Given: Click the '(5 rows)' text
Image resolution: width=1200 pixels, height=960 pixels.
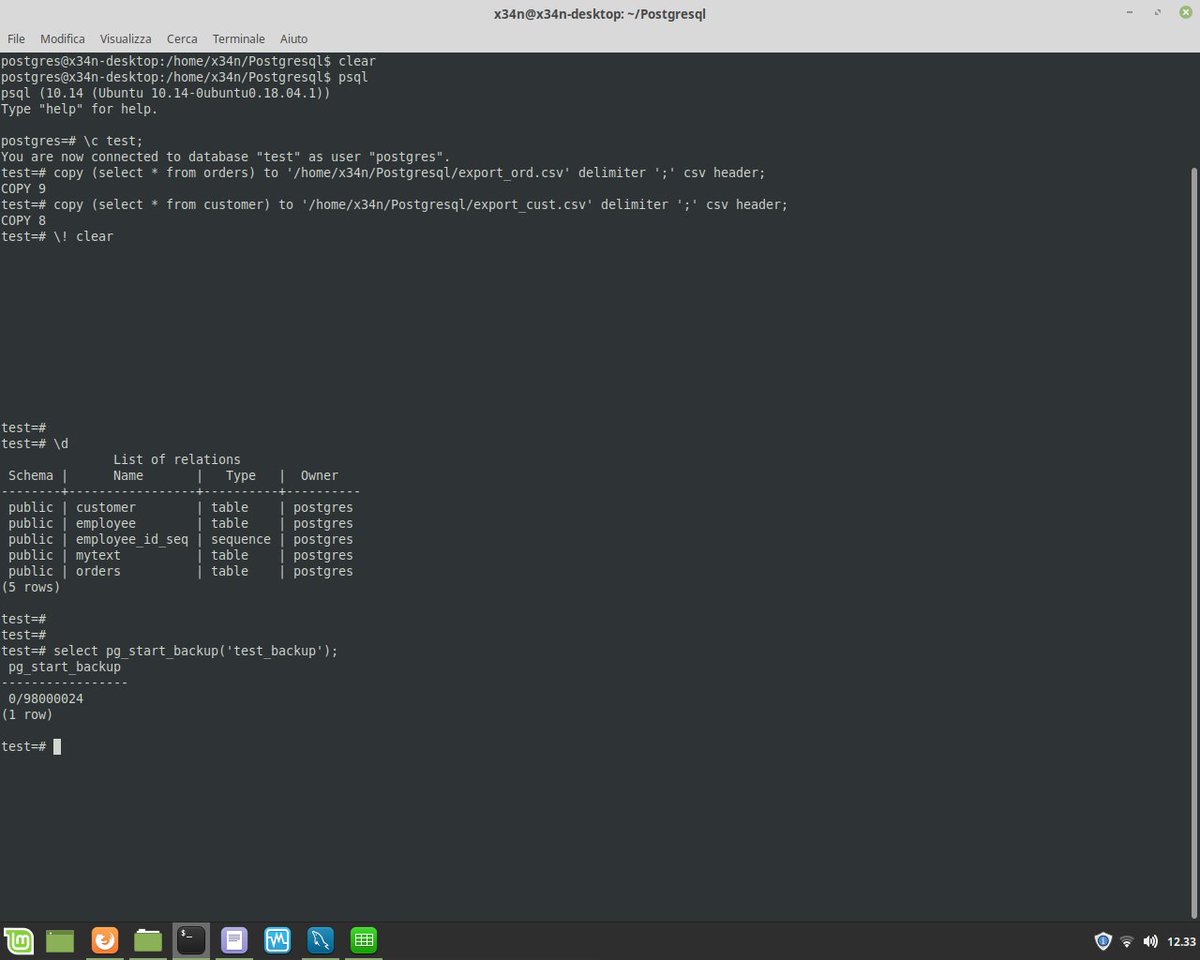Looking at the screenshot, I should pyautogui.click(x=31, y=587).
